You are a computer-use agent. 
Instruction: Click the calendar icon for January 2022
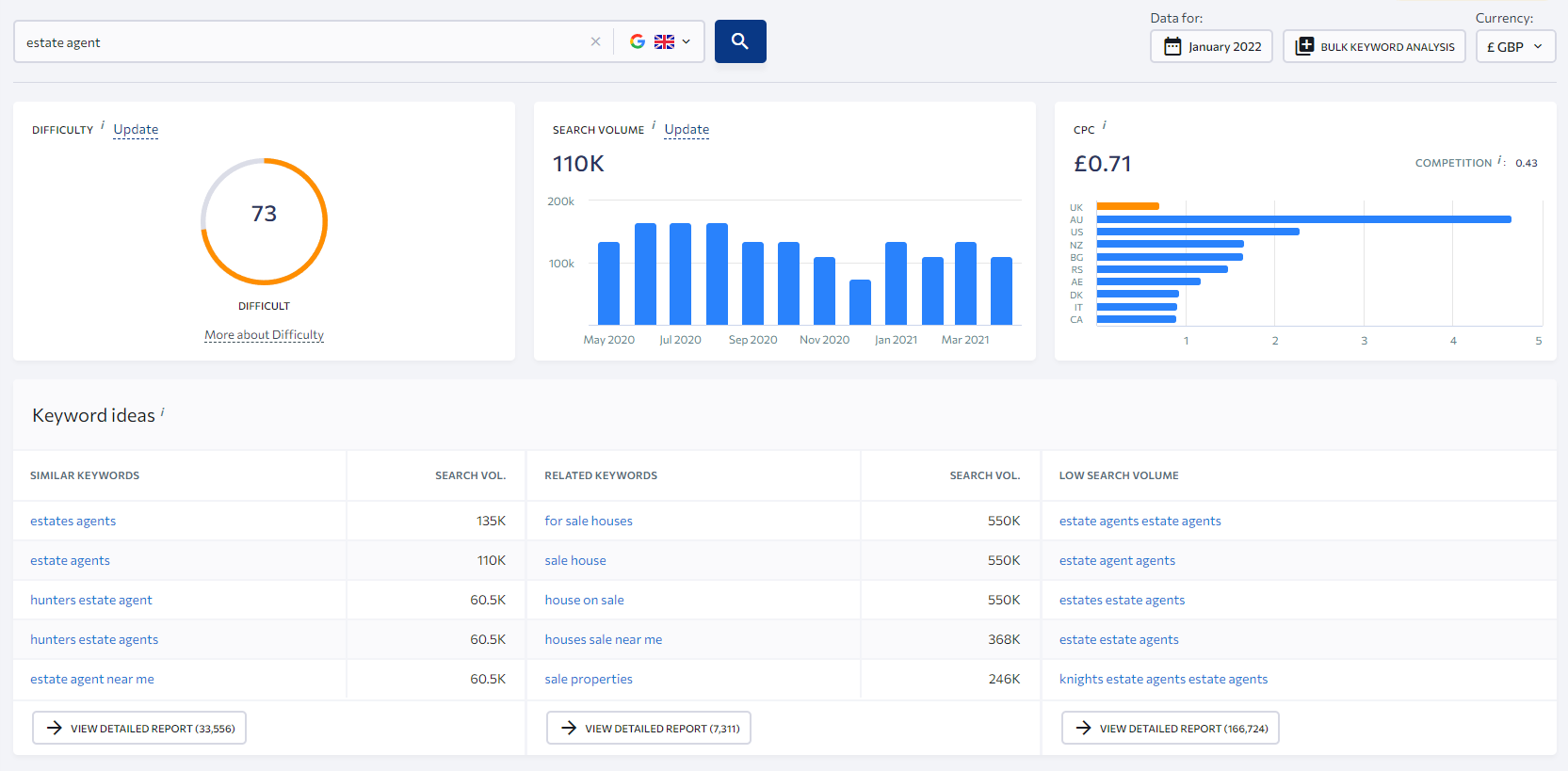tap(1172, 46)
